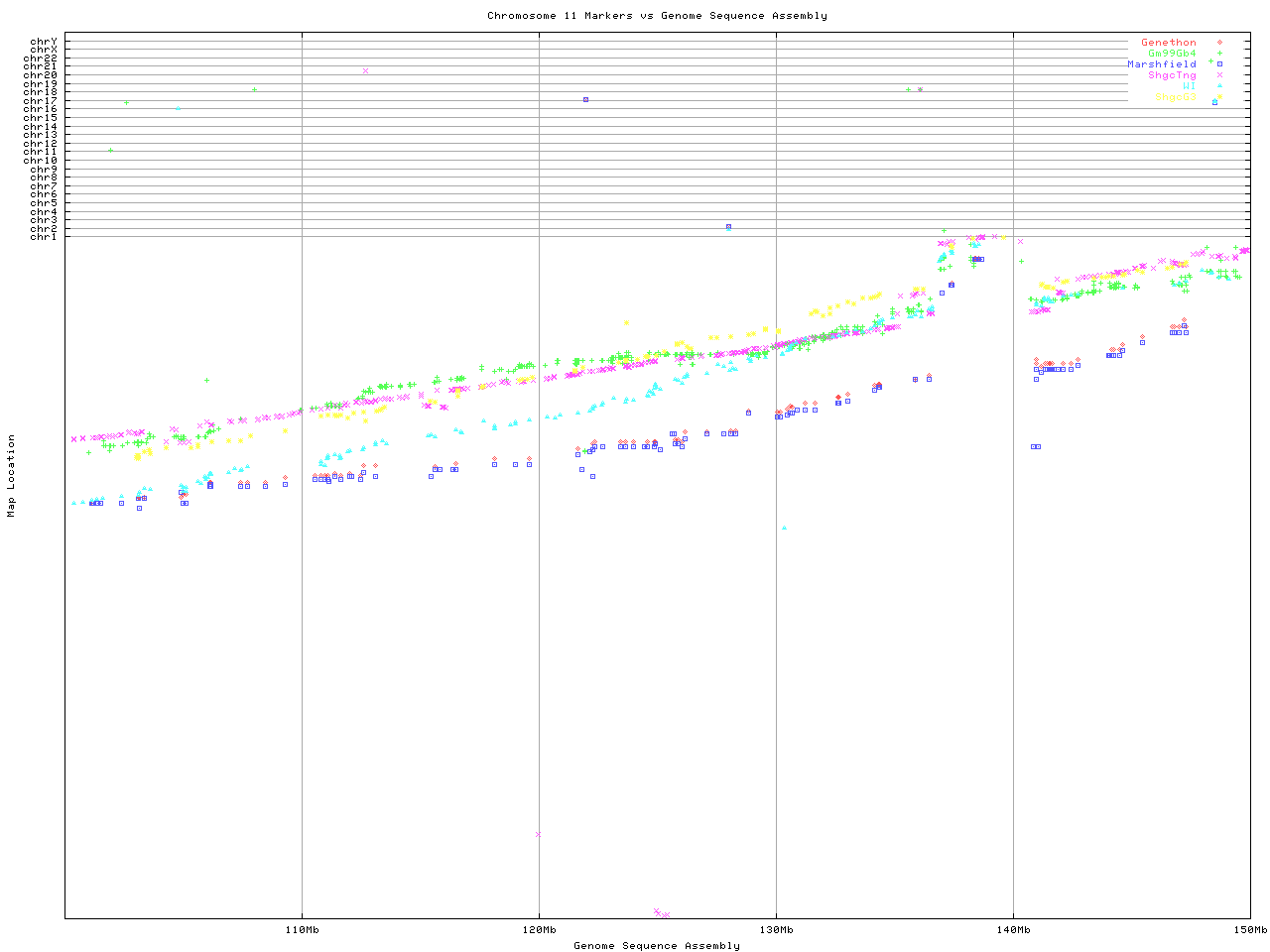
Task: Click the gray cross marker on chr21 row
Action: click(365, 70)
